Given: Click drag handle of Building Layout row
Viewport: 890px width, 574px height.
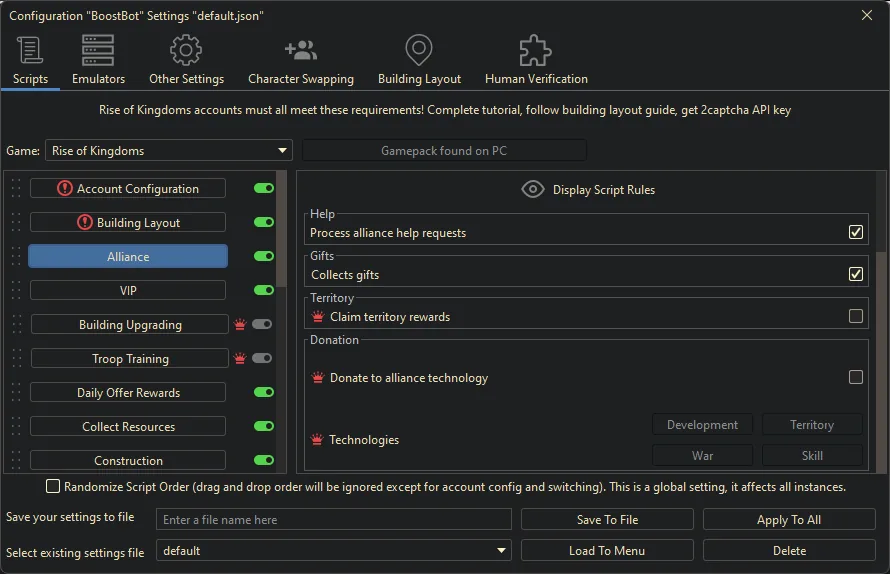Looking at the screenshot, I should click(16, 222).
